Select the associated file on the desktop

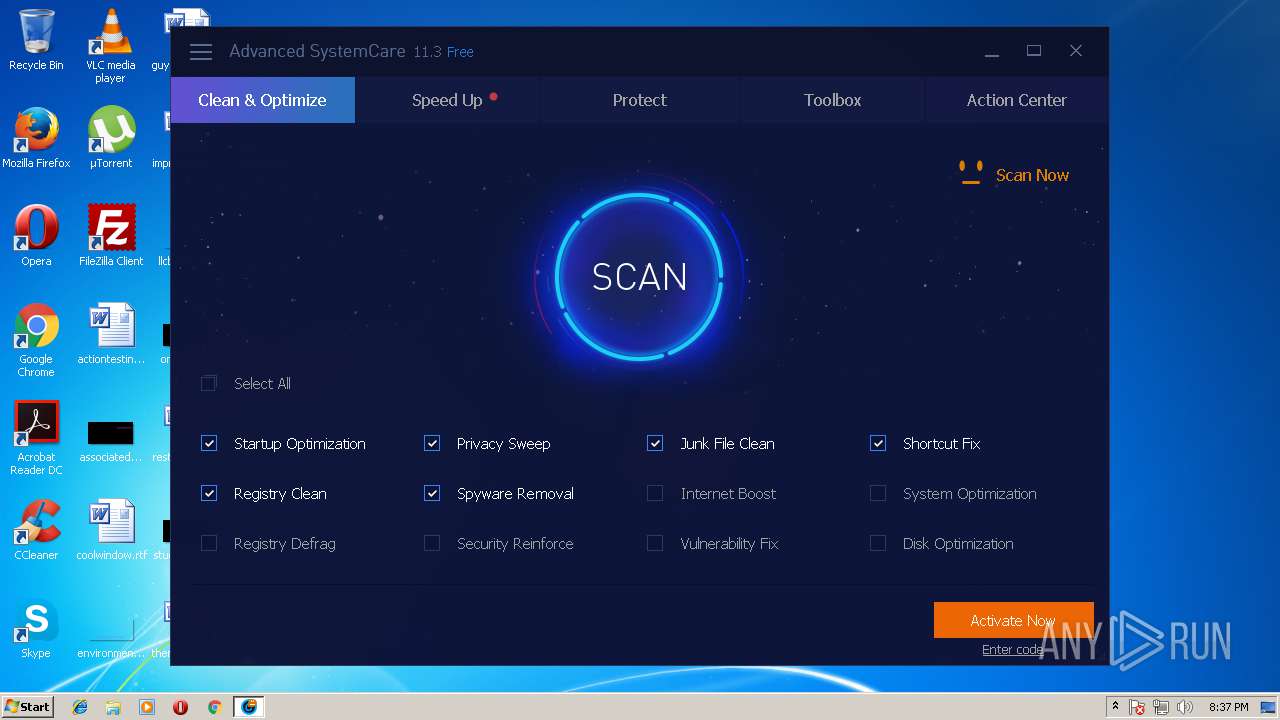110,441
